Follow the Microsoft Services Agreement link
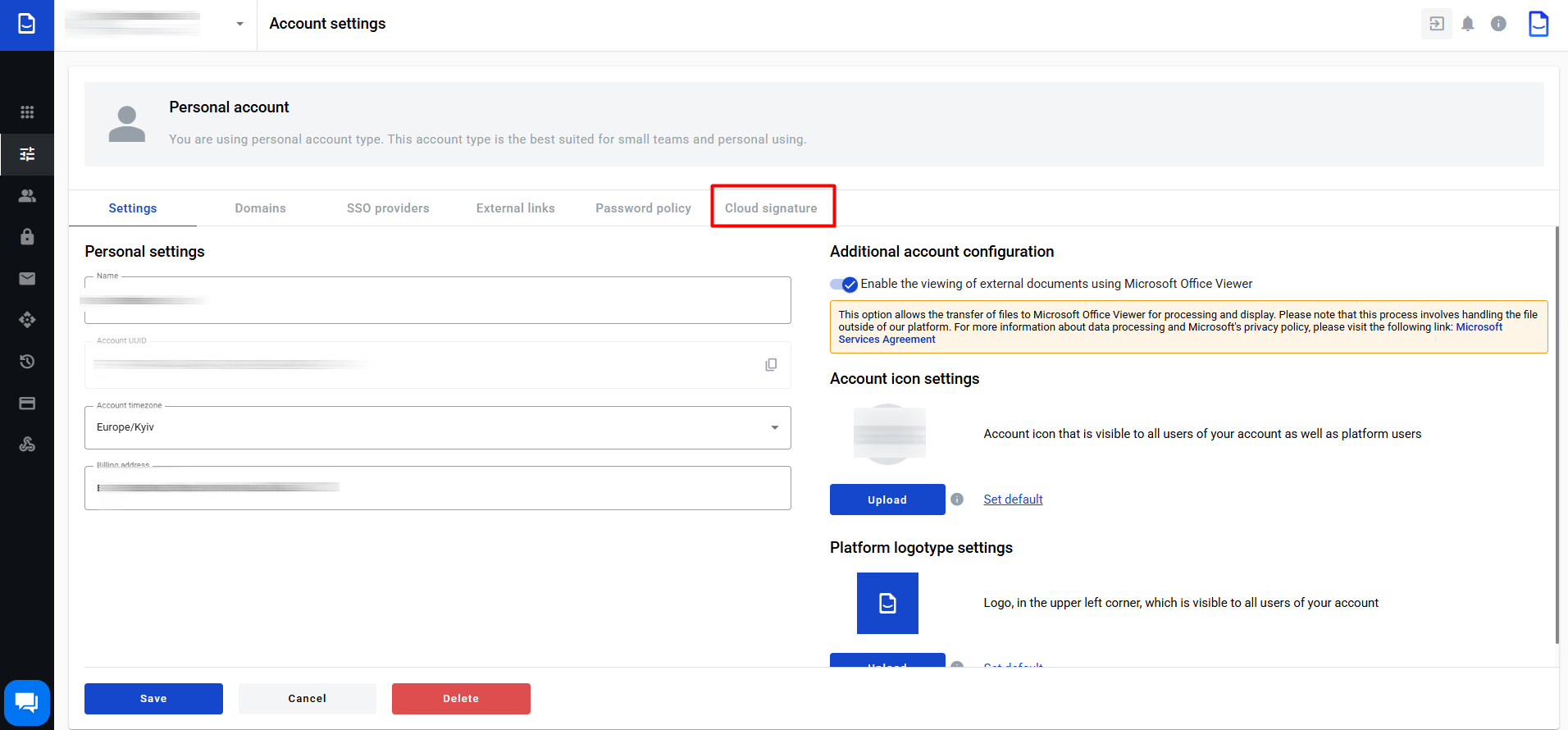 coord(886,340)
